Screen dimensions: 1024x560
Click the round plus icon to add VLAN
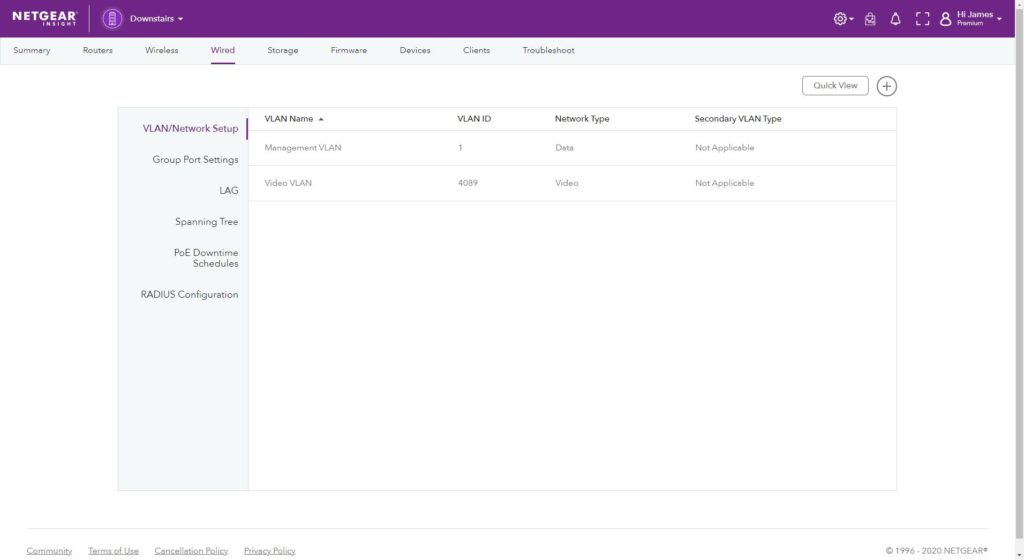pos(886,86)
